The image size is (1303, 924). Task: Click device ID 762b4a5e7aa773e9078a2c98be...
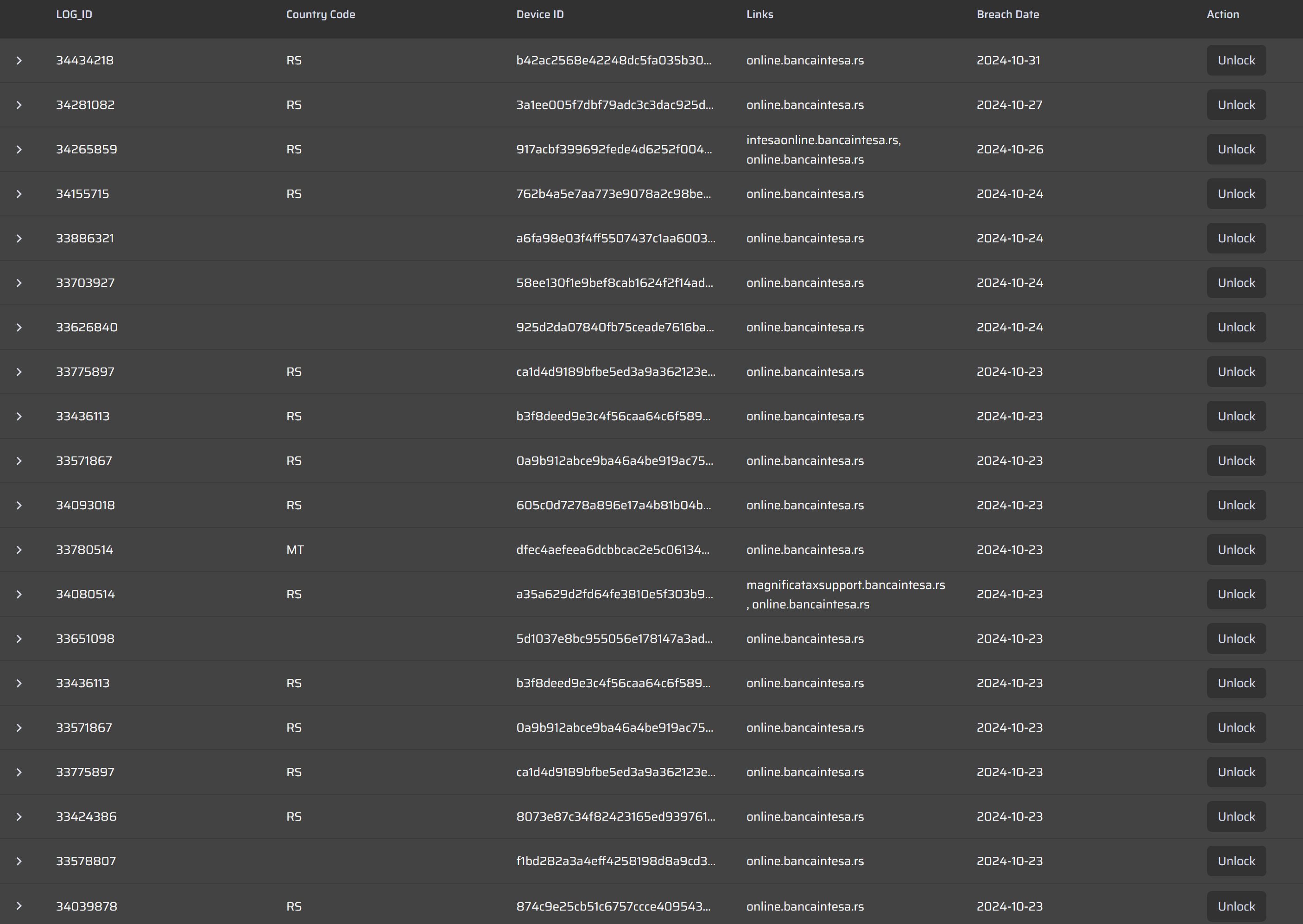point(614,194)
